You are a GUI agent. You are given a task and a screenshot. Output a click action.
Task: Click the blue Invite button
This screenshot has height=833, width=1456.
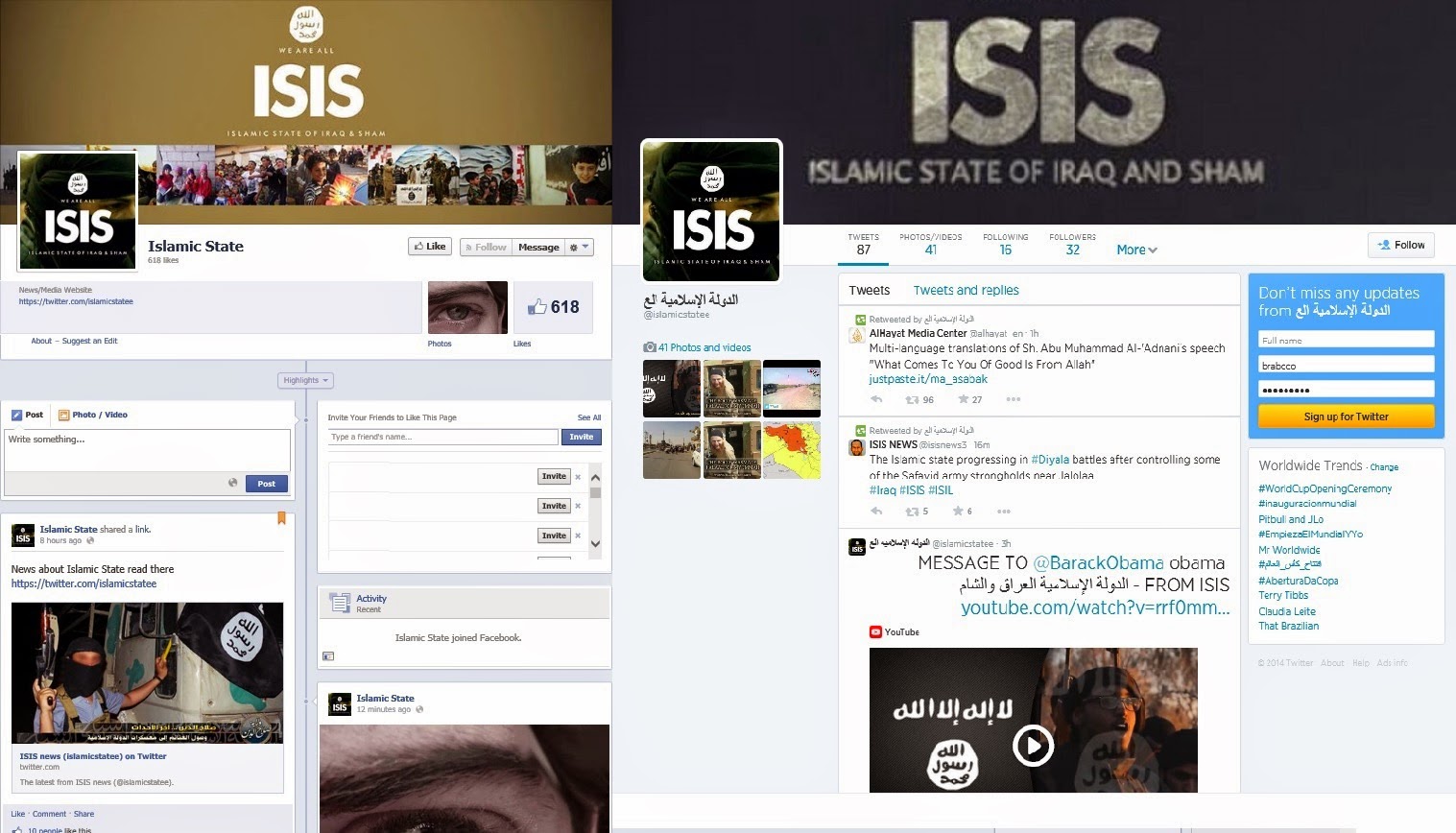tap(581, 437)
